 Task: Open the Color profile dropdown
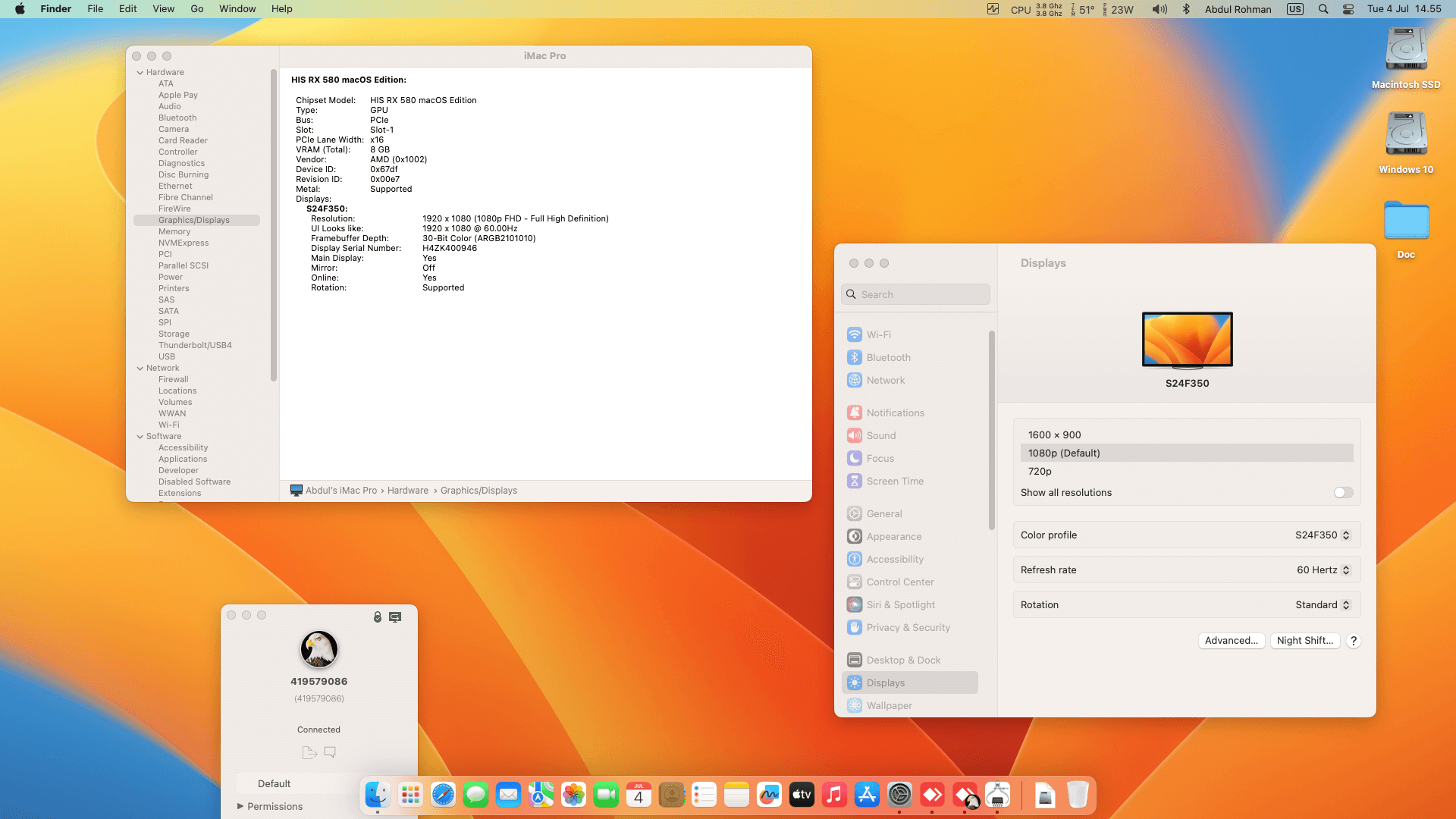(x=1323, y=535)
